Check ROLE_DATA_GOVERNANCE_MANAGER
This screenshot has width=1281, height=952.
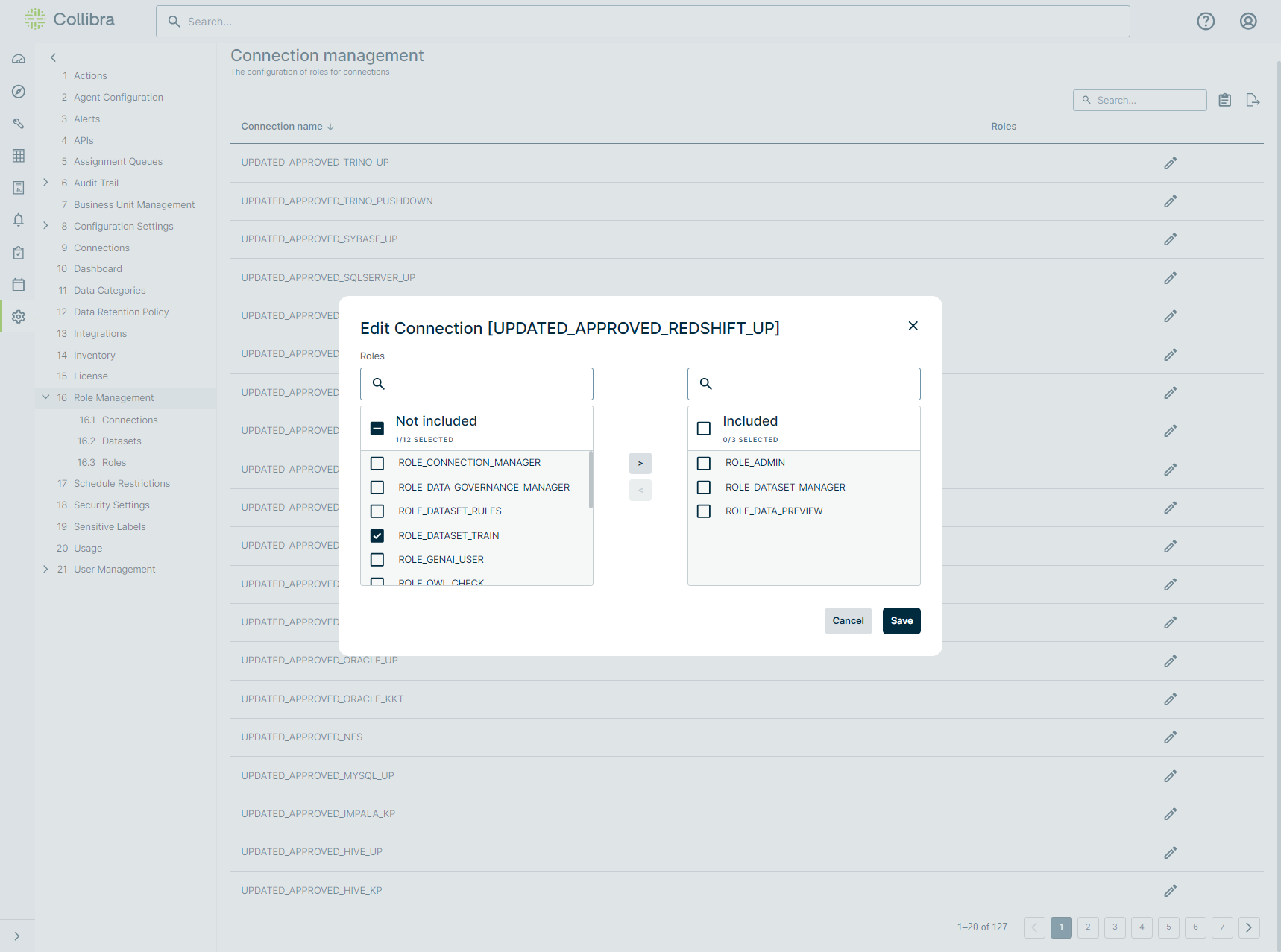click(377, 488)
